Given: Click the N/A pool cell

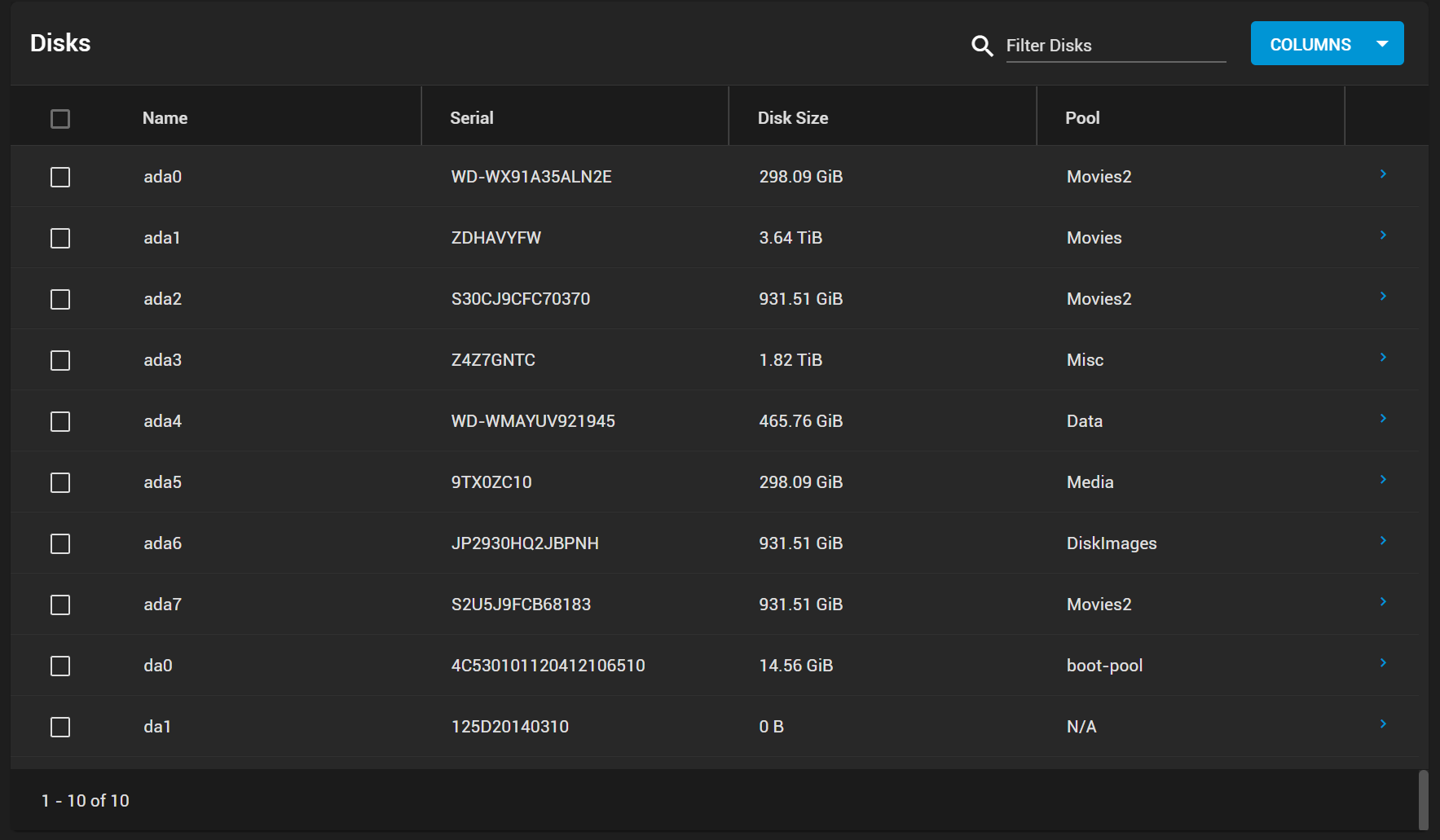Looking at the screenshot, I should pos(1081,727).
